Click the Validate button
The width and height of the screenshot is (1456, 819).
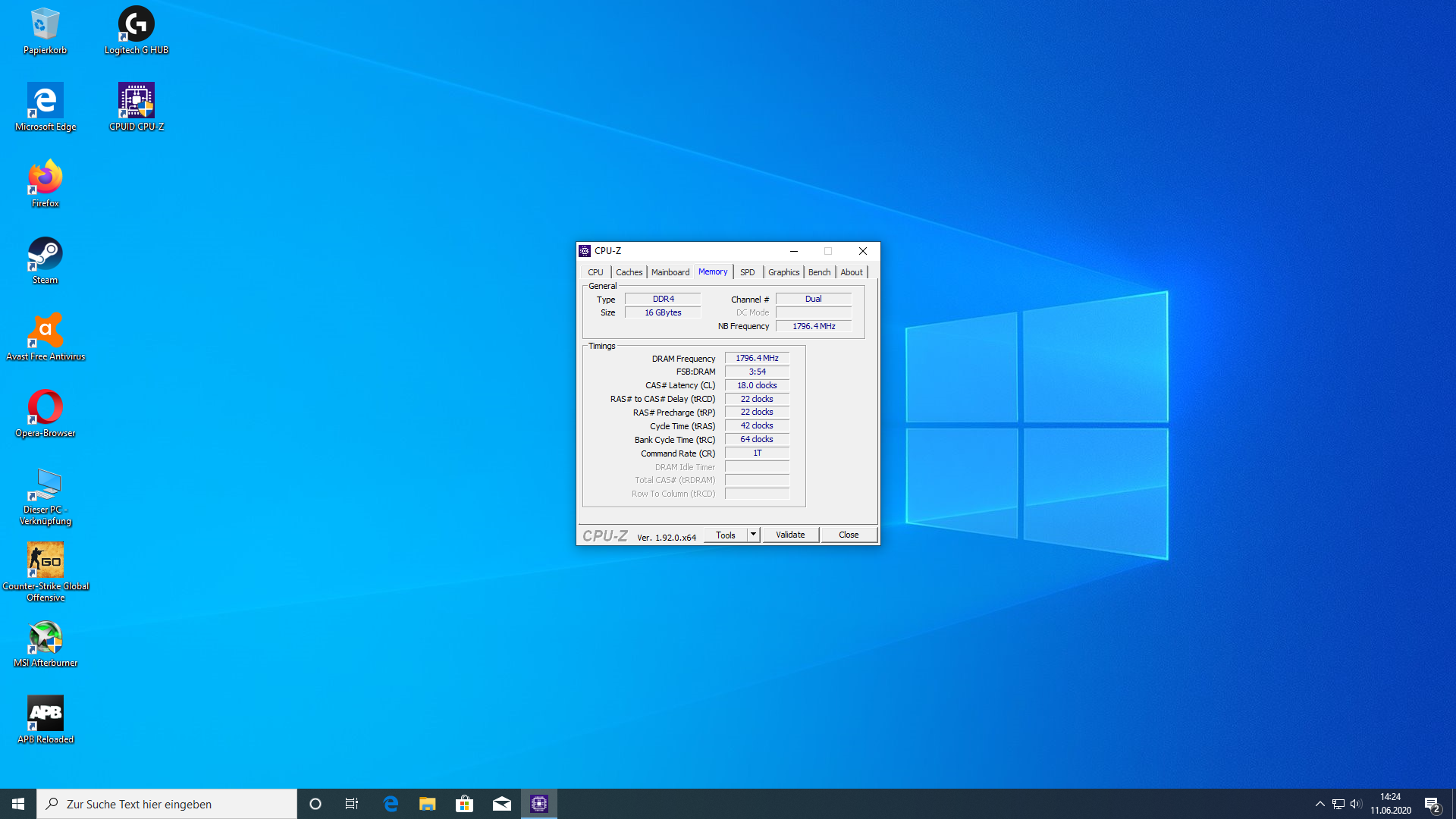[x=790, y=535]
